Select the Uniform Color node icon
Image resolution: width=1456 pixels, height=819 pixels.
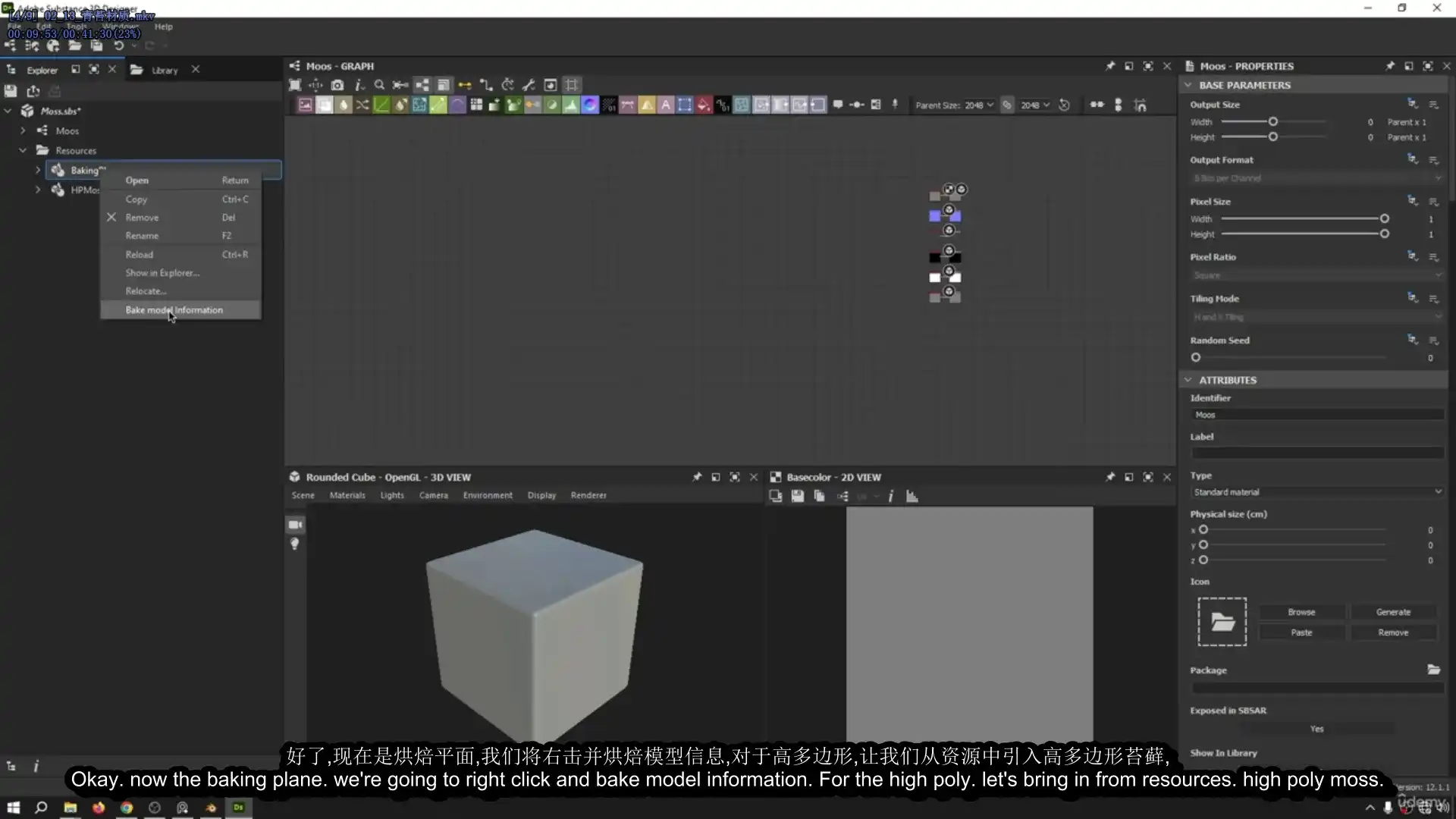325,105
